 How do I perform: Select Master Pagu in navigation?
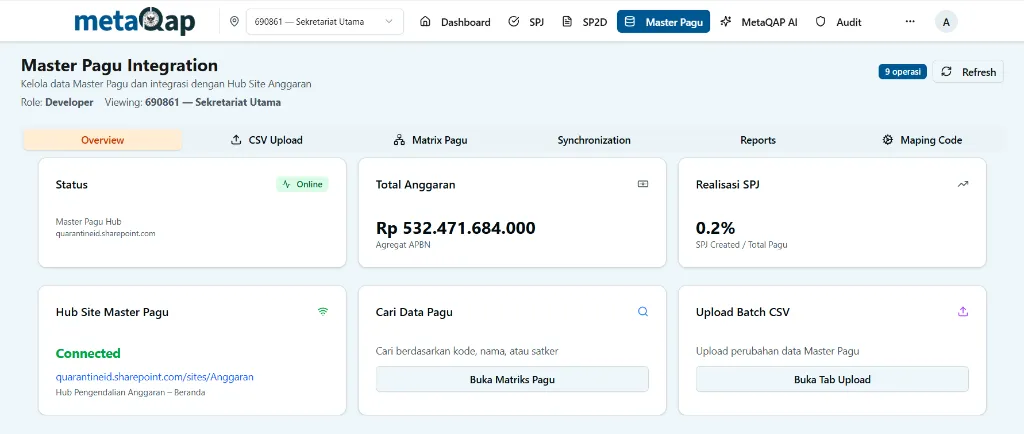pos(664,22)
